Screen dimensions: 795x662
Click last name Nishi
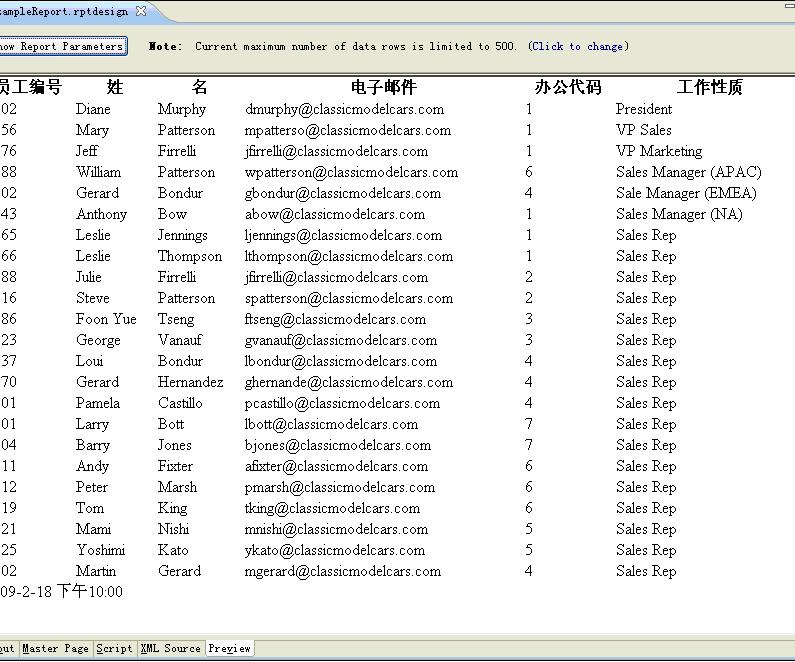coord(173,529)
